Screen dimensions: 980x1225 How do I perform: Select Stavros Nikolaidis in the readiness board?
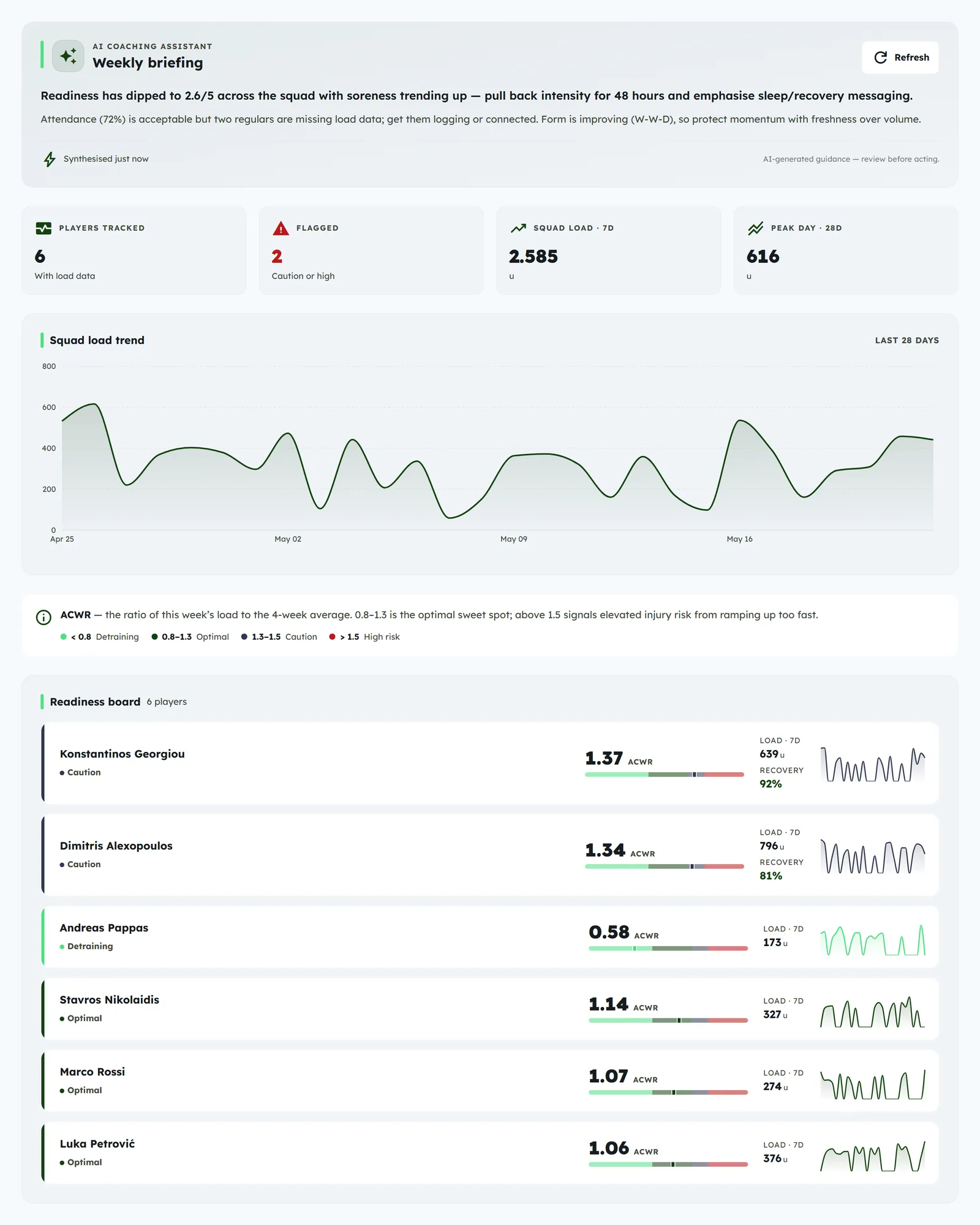[x=490, y=1009]
